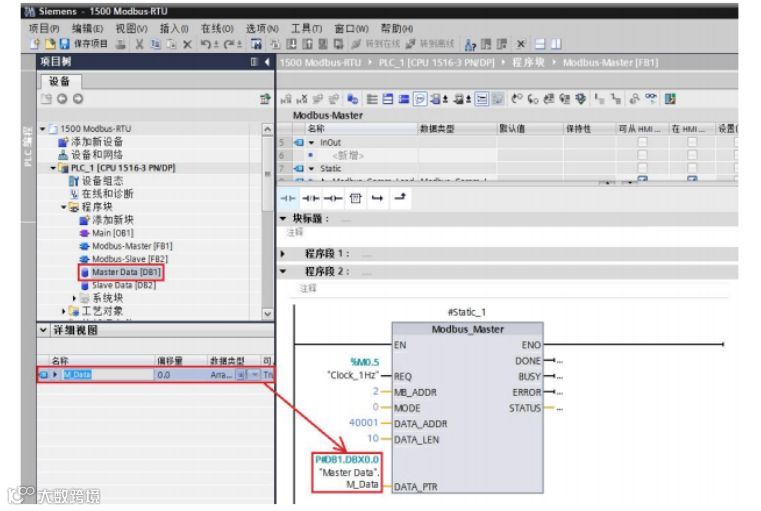This screenshot has width=761, height=511.
Task: Click the open project folder icon
Action: click(x=50, y=44)
